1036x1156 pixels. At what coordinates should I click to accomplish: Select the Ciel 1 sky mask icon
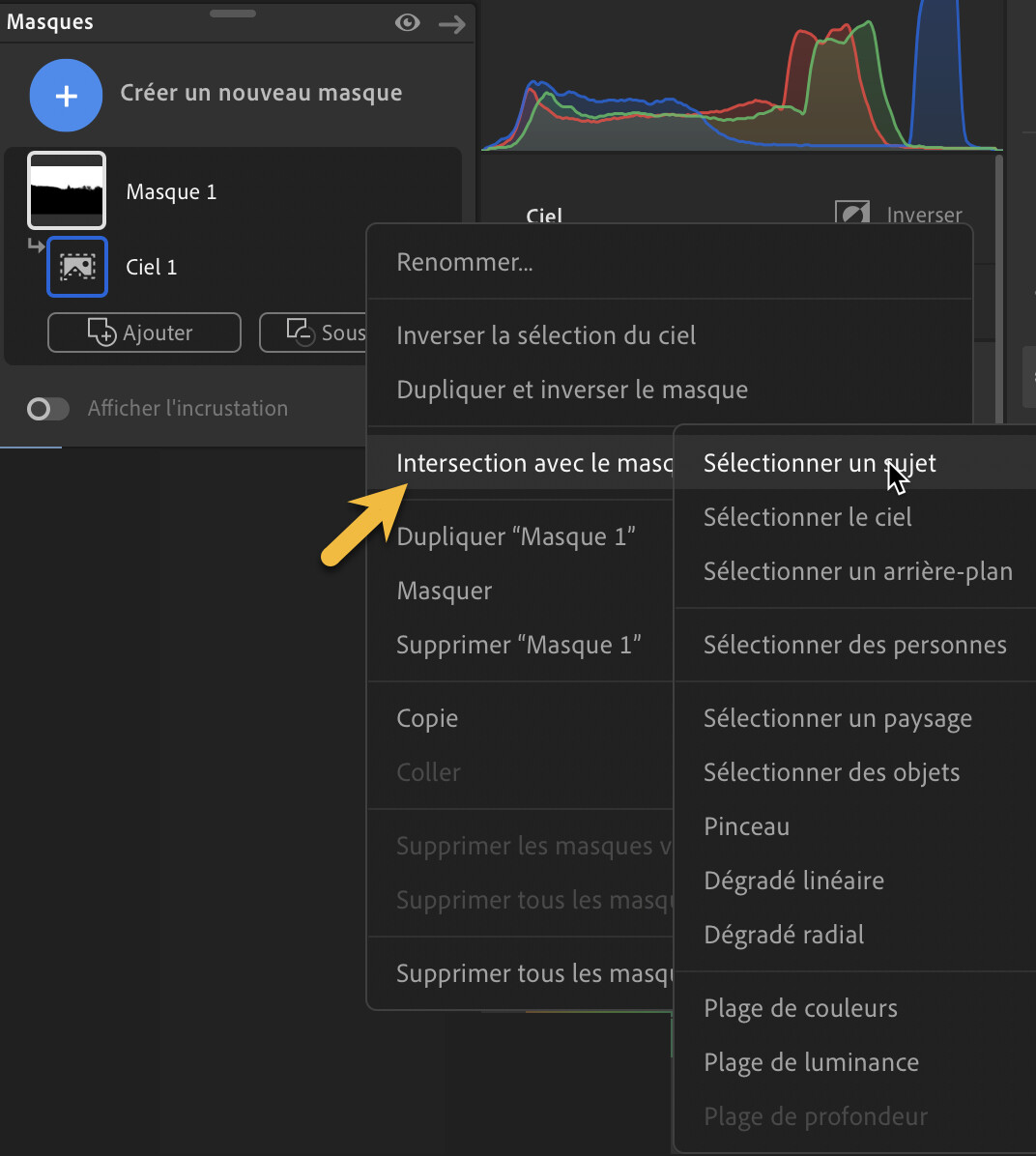77,267
